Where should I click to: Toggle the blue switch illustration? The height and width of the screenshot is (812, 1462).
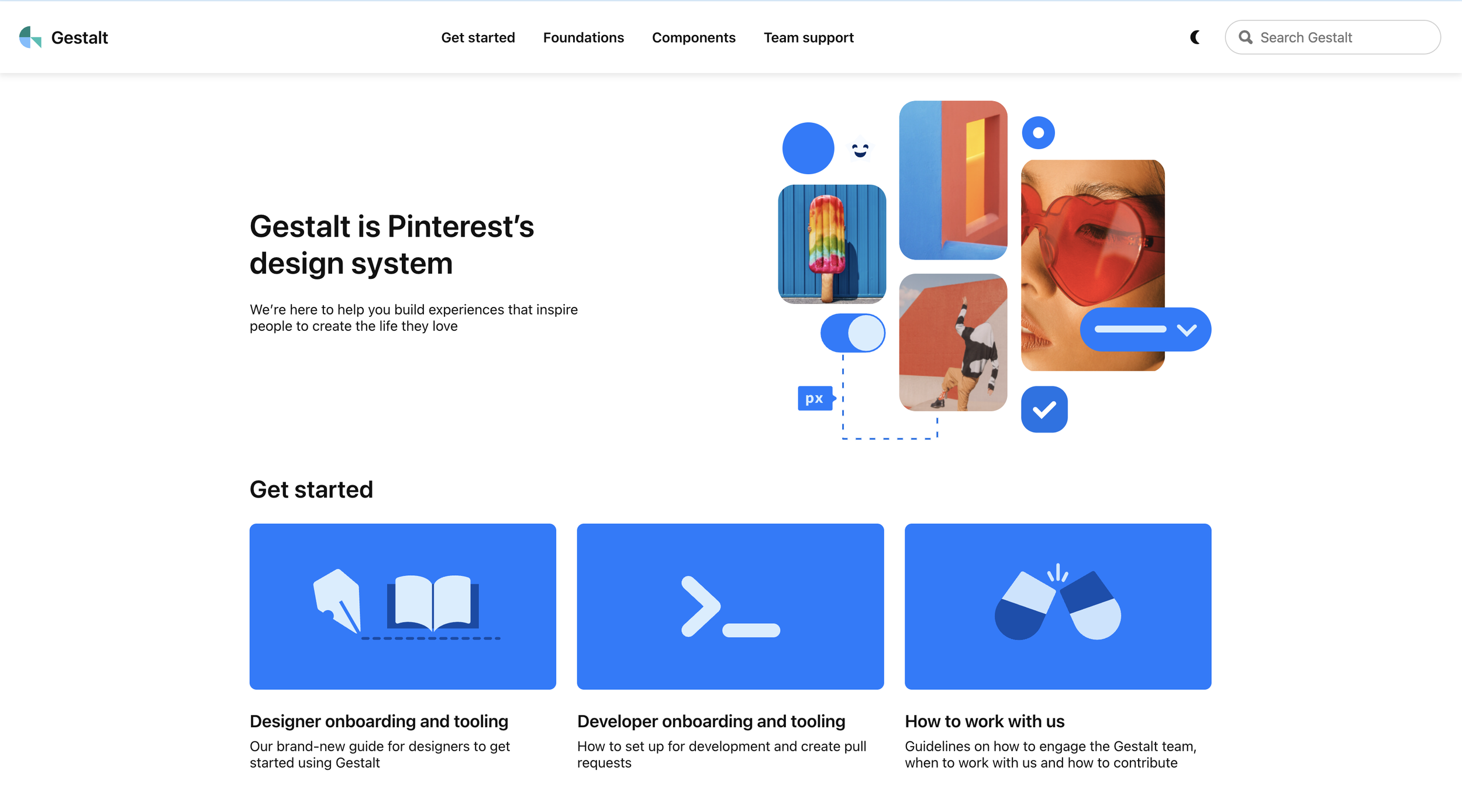coord(853,333)
